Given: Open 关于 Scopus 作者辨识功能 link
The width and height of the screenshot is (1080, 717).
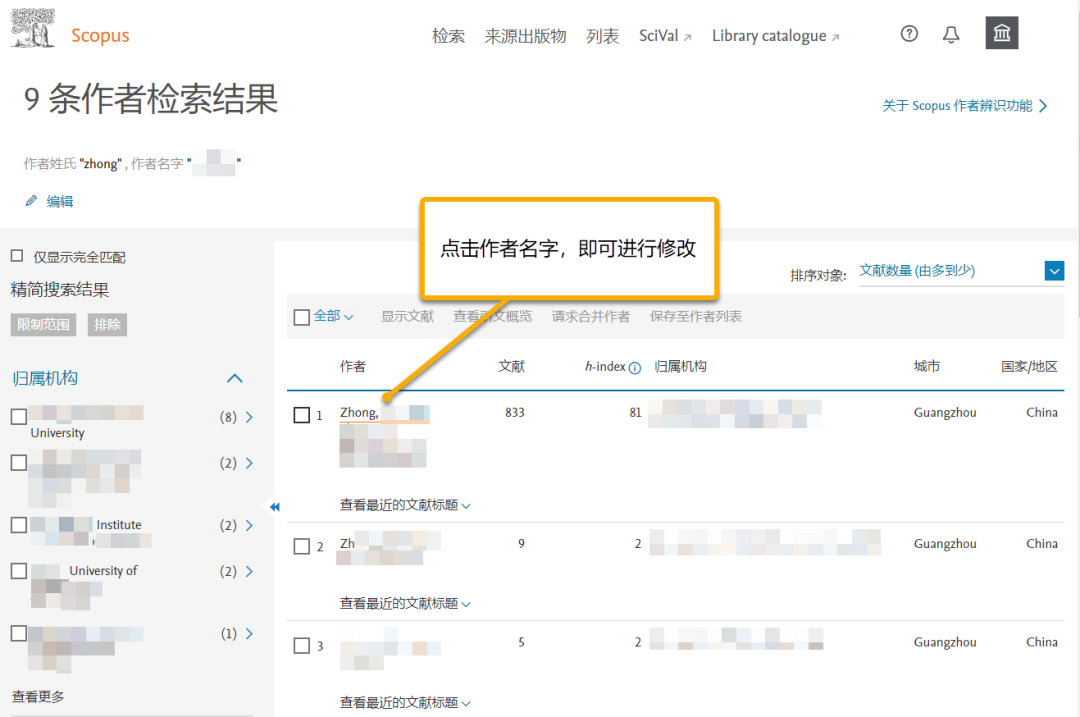Looking at the screenshot, I should [x=958, y=105].
